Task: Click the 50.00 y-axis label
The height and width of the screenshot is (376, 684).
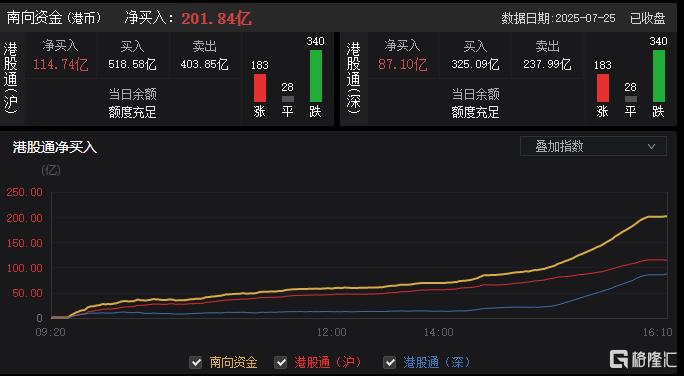Action: point(27,293)
